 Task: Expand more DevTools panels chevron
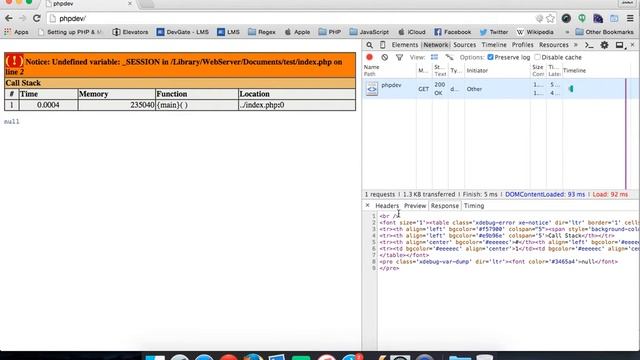576,45
